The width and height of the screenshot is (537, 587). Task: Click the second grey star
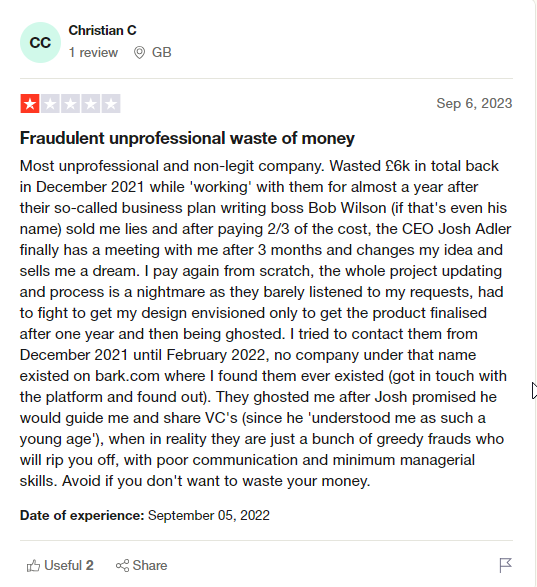coord(50,104)
